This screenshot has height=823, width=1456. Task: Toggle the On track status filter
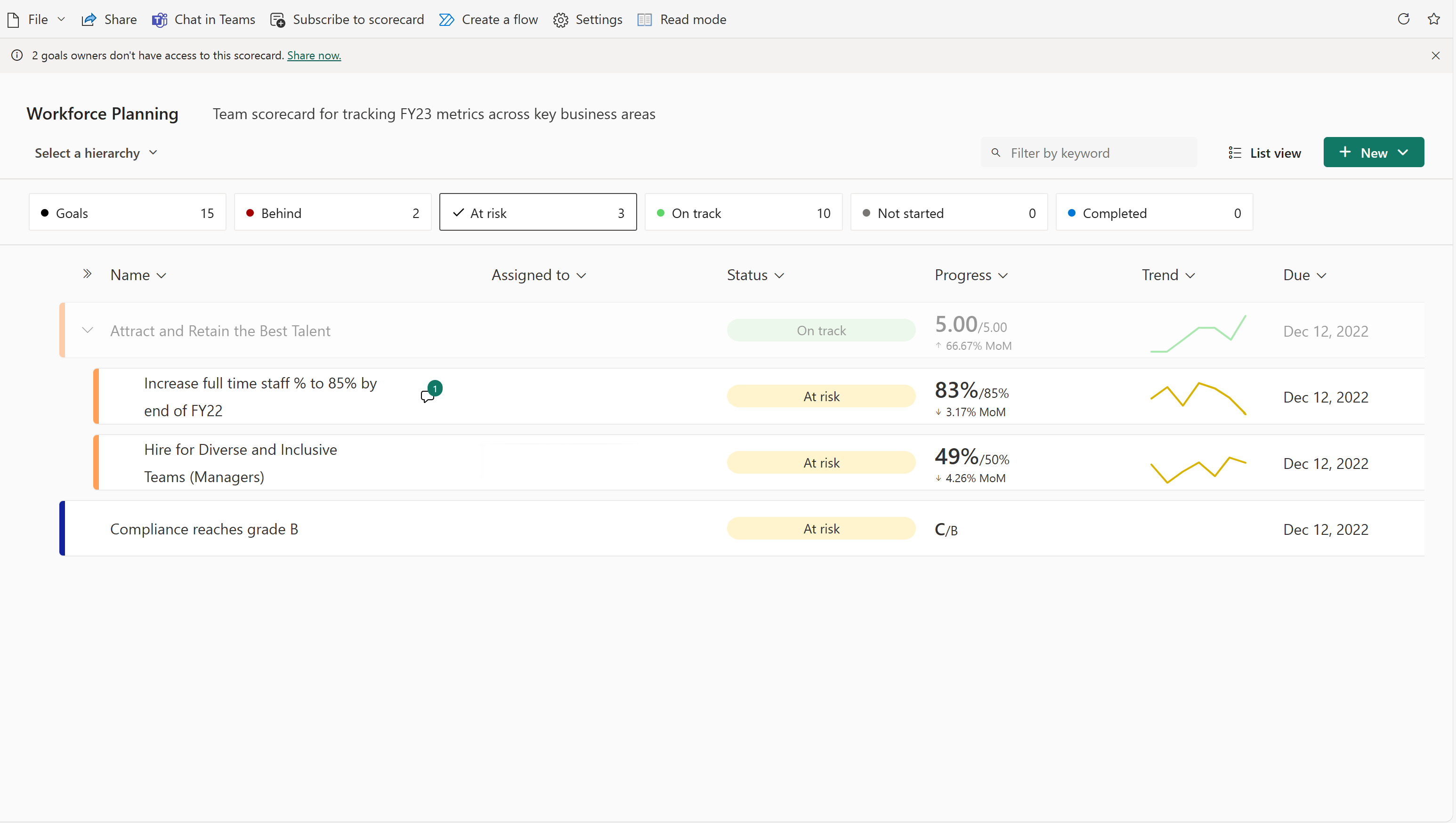point(744,213)
